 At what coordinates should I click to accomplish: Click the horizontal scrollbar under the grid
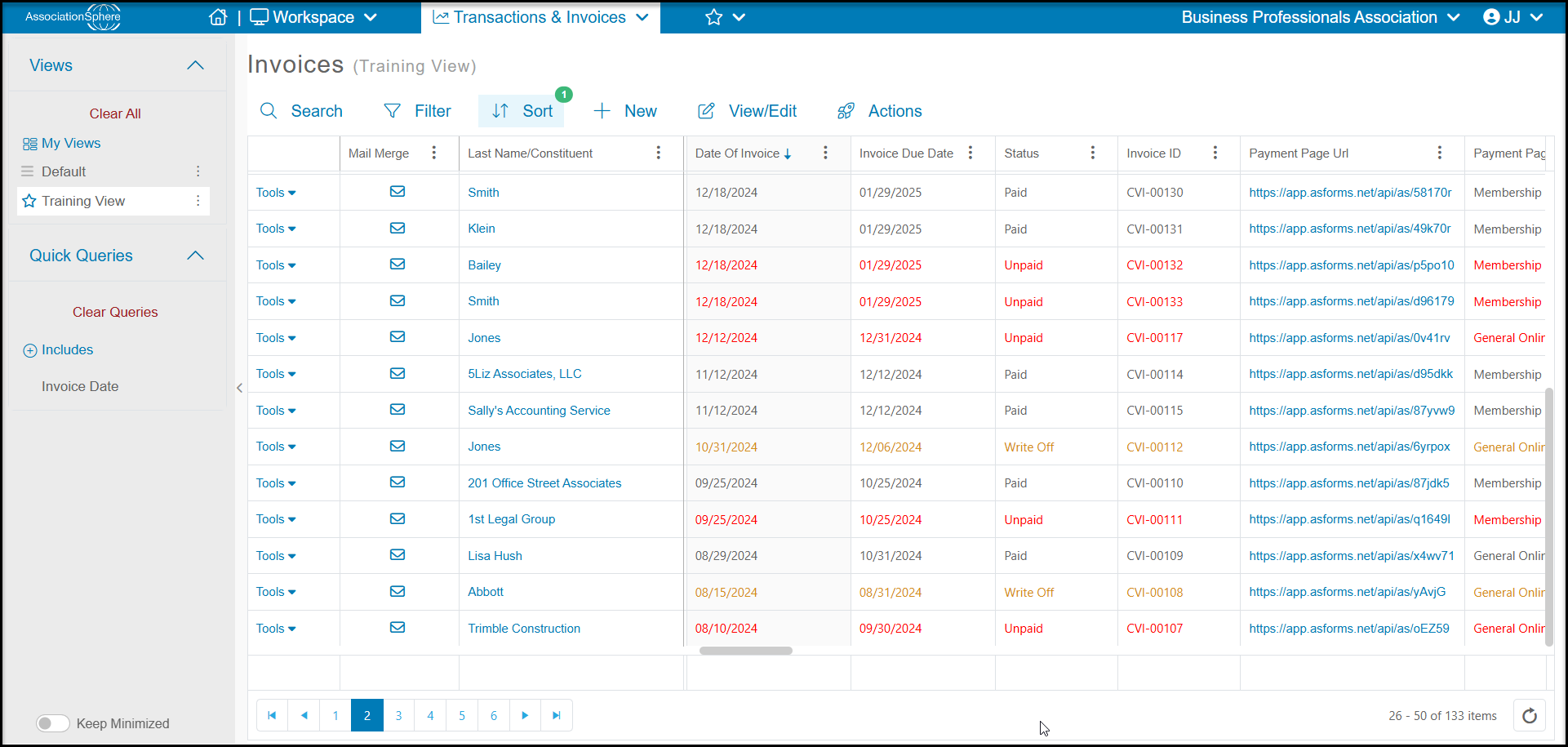click(746, 651)
